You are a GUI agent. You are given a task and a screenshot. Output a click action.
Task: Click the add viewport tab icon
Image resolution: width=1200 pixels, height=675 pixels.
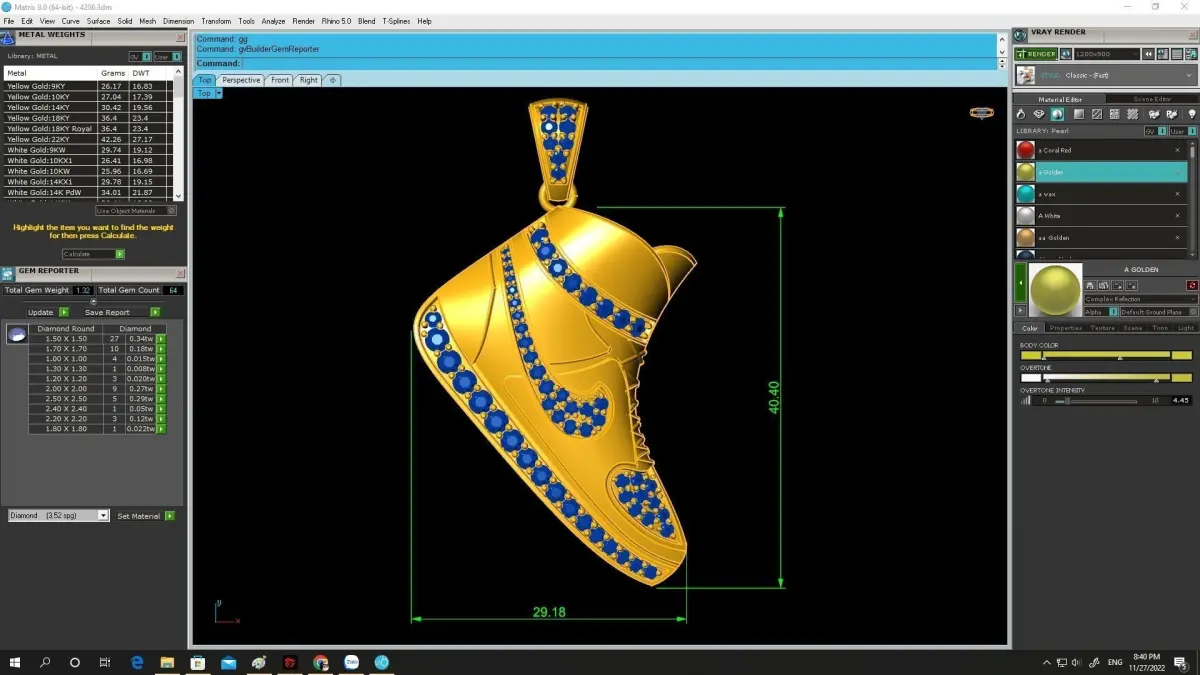coord(332,80)
